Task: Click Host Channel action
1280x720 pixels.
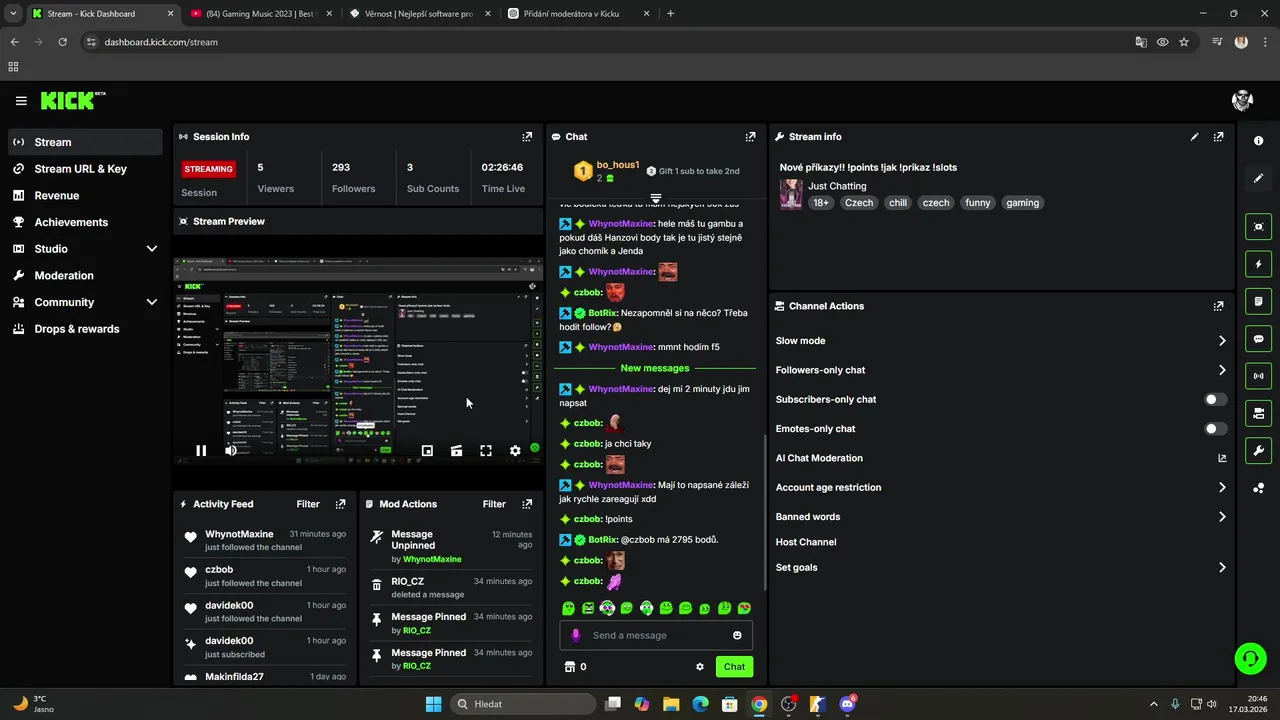Action: pos(806,542)
